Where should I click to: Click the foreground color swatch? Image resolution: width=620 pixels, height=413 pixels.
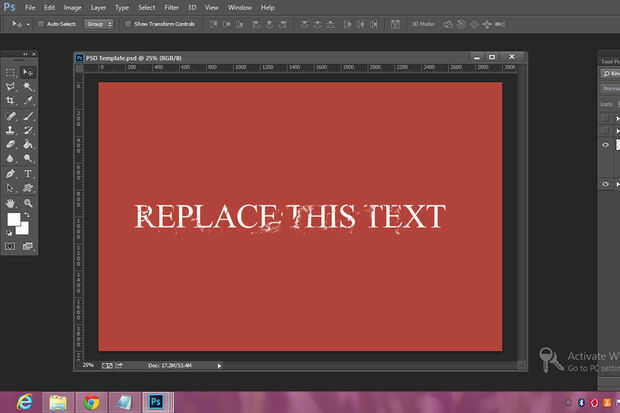(14, 219)
